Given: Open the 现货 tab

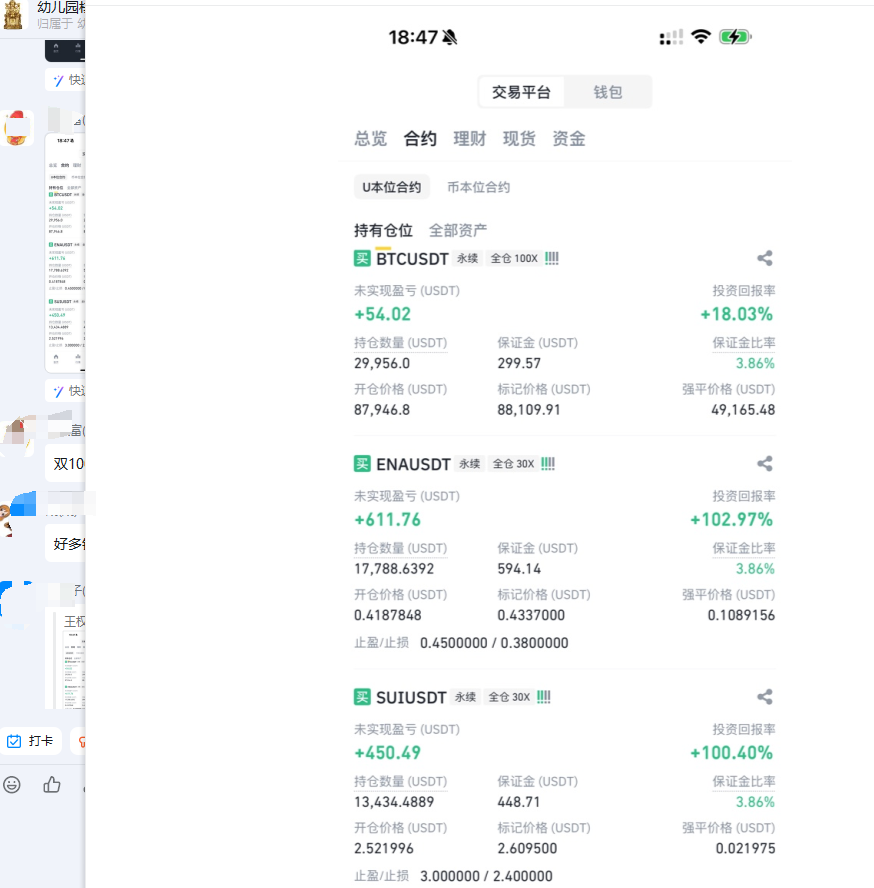Looking at the screenshot, I should [x=519, y=139].
